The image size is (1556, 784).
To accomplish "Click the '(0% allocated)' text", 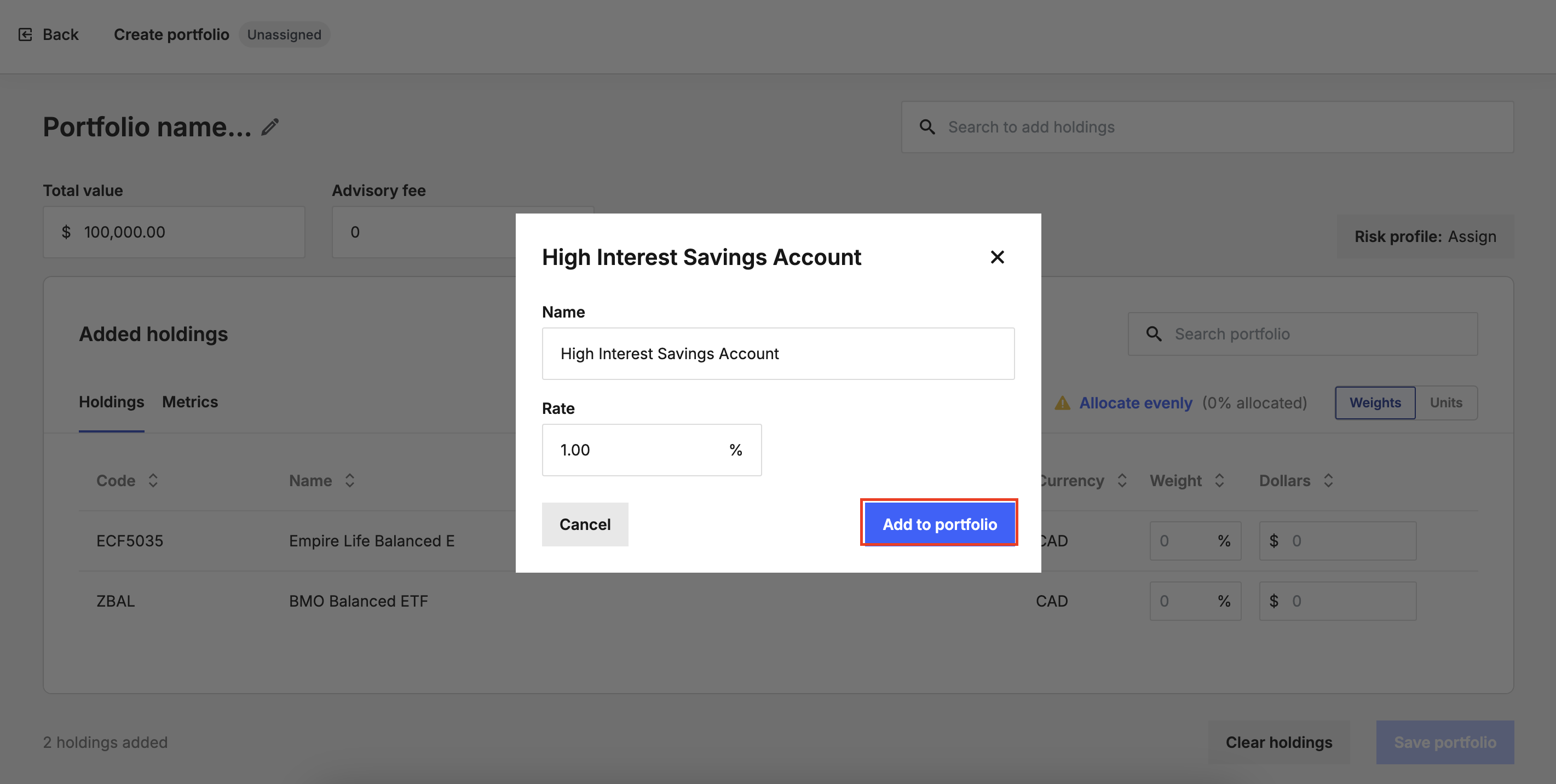I will [1254, 403].
